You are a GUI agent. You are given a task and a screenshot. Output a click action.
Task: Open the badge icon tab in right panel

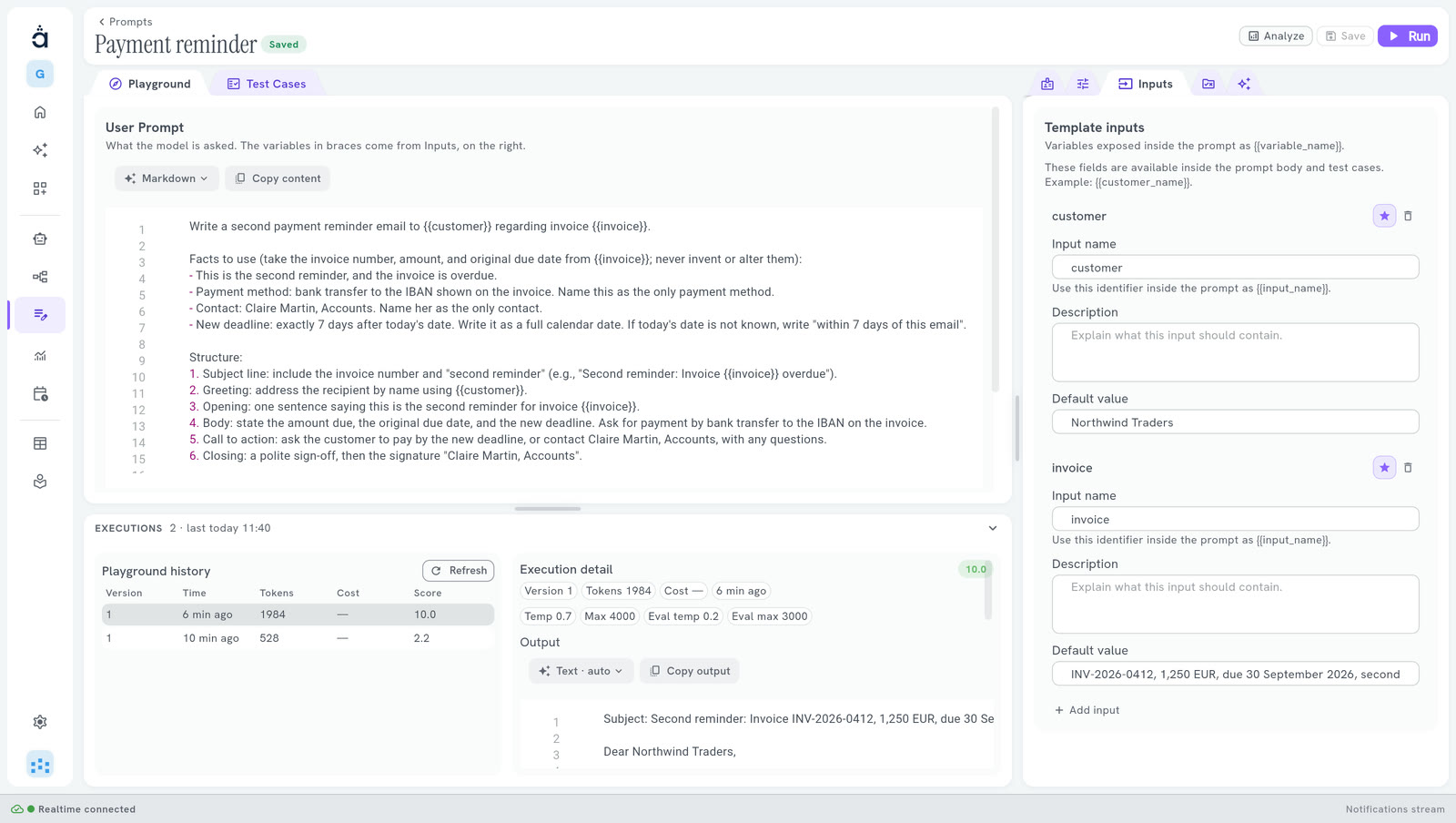pyautogui.click(x=1047, y=84)
